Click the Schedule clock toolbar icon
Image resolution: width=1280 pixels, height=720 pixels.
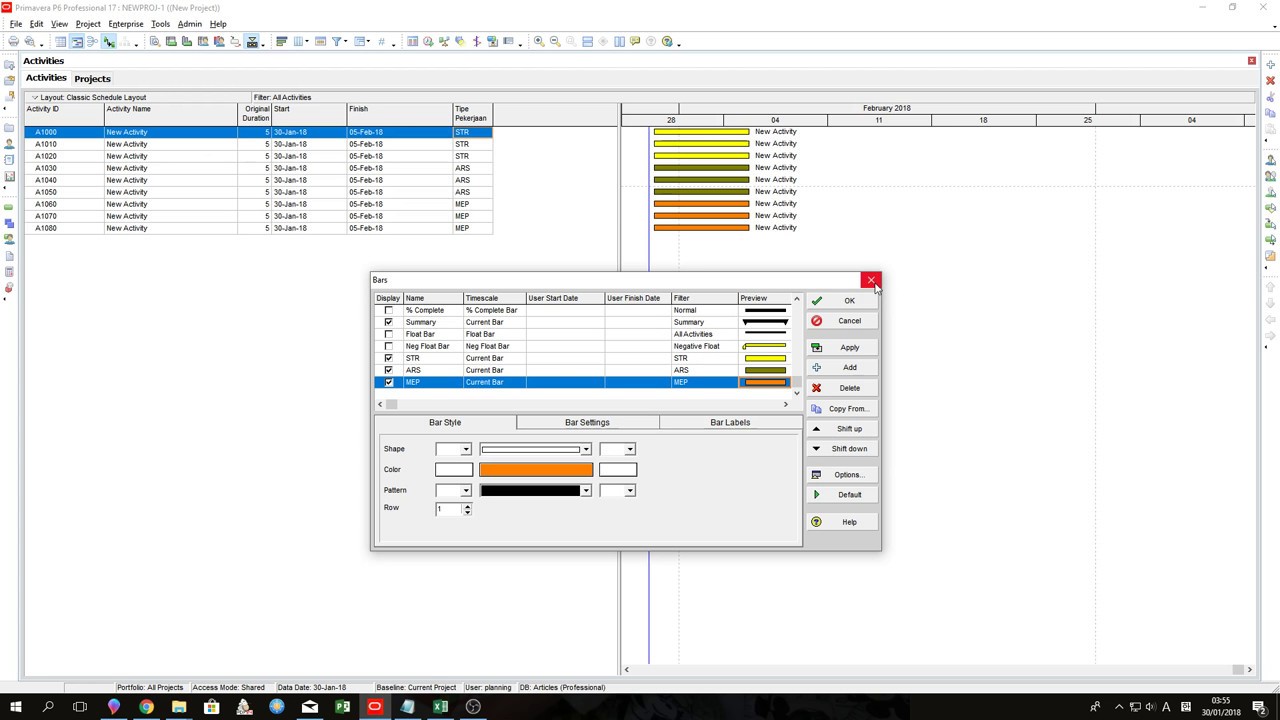point(428,42)
